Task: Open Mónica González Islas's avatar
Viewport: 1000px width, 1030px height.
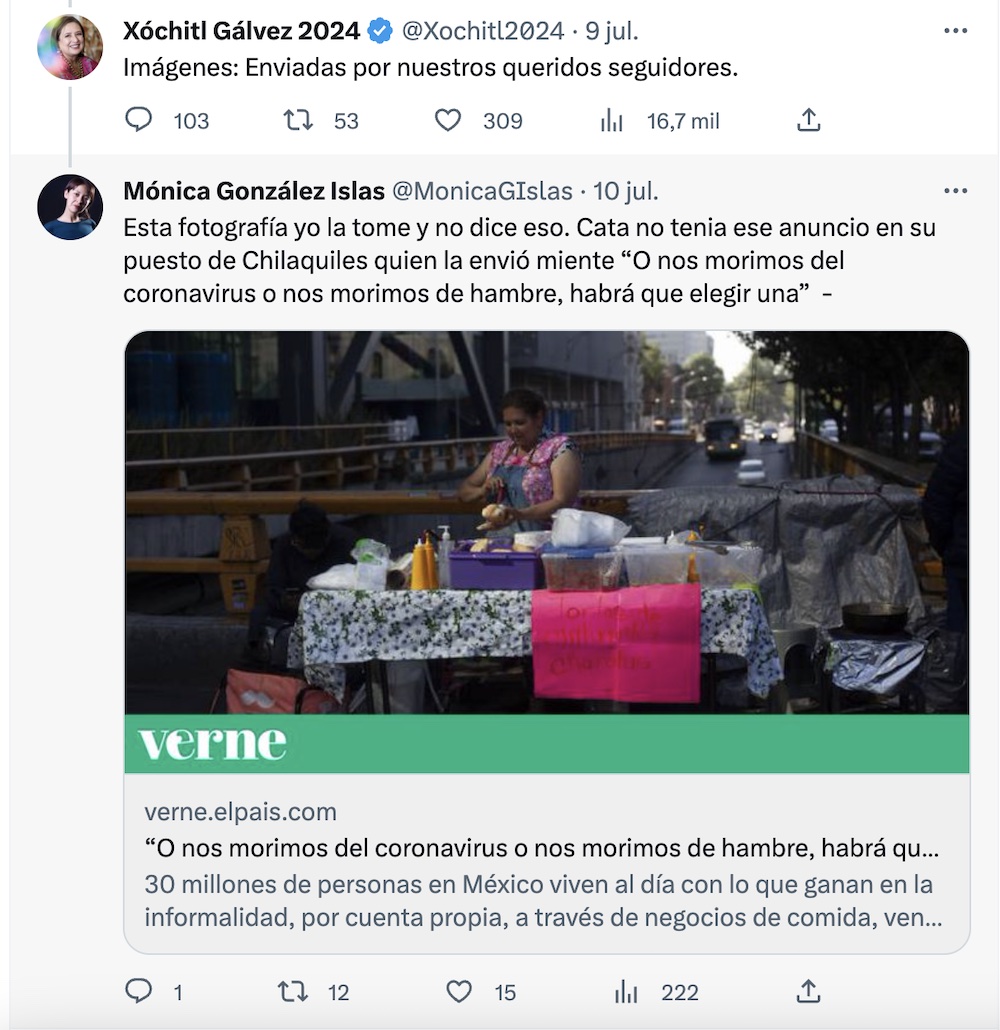Action: (70, 207)
